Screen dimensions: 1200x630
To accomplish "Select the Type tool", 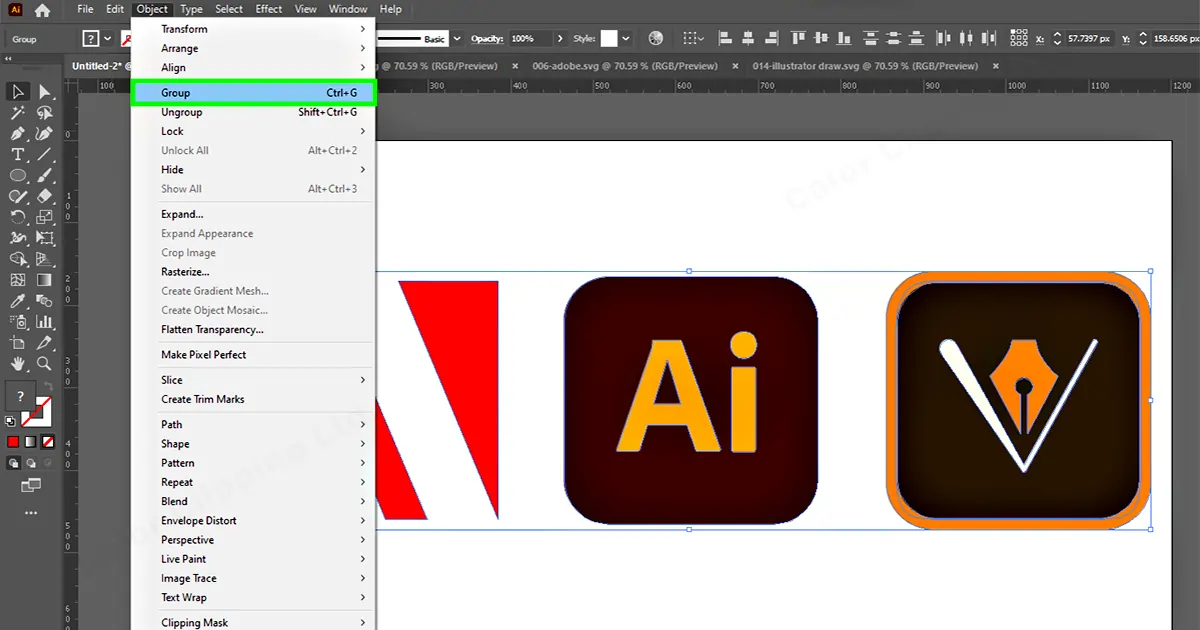I will [x=18, y=155].
